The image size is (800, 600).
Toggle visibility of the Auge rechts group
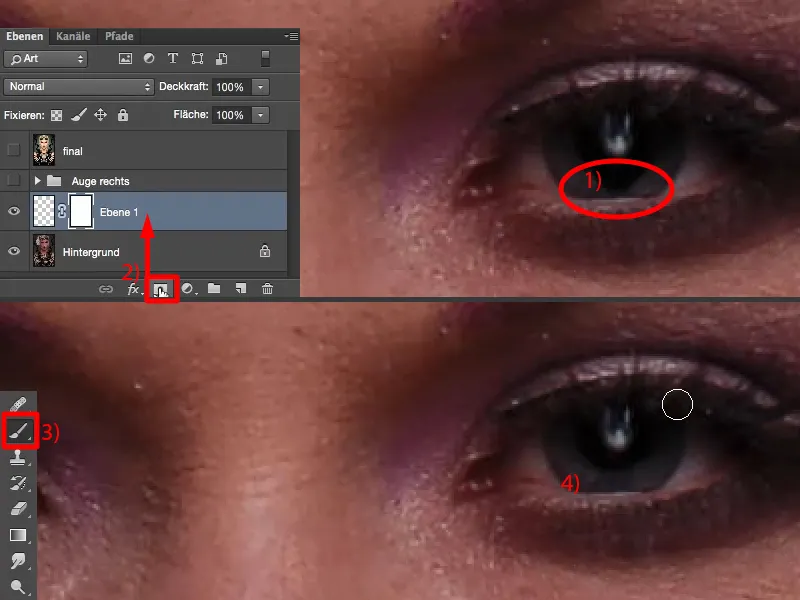pos(14,180)
